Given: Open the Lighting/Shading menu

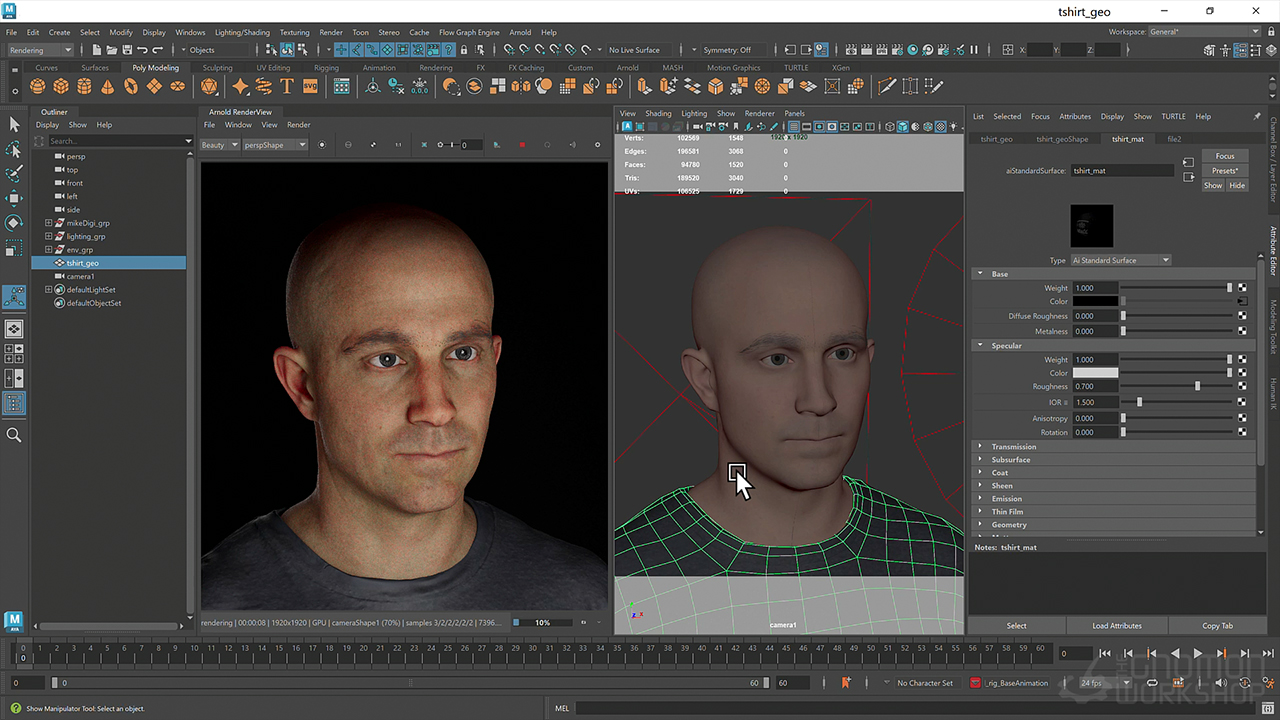Looking at the screenshot, I should tap(242, 32).
